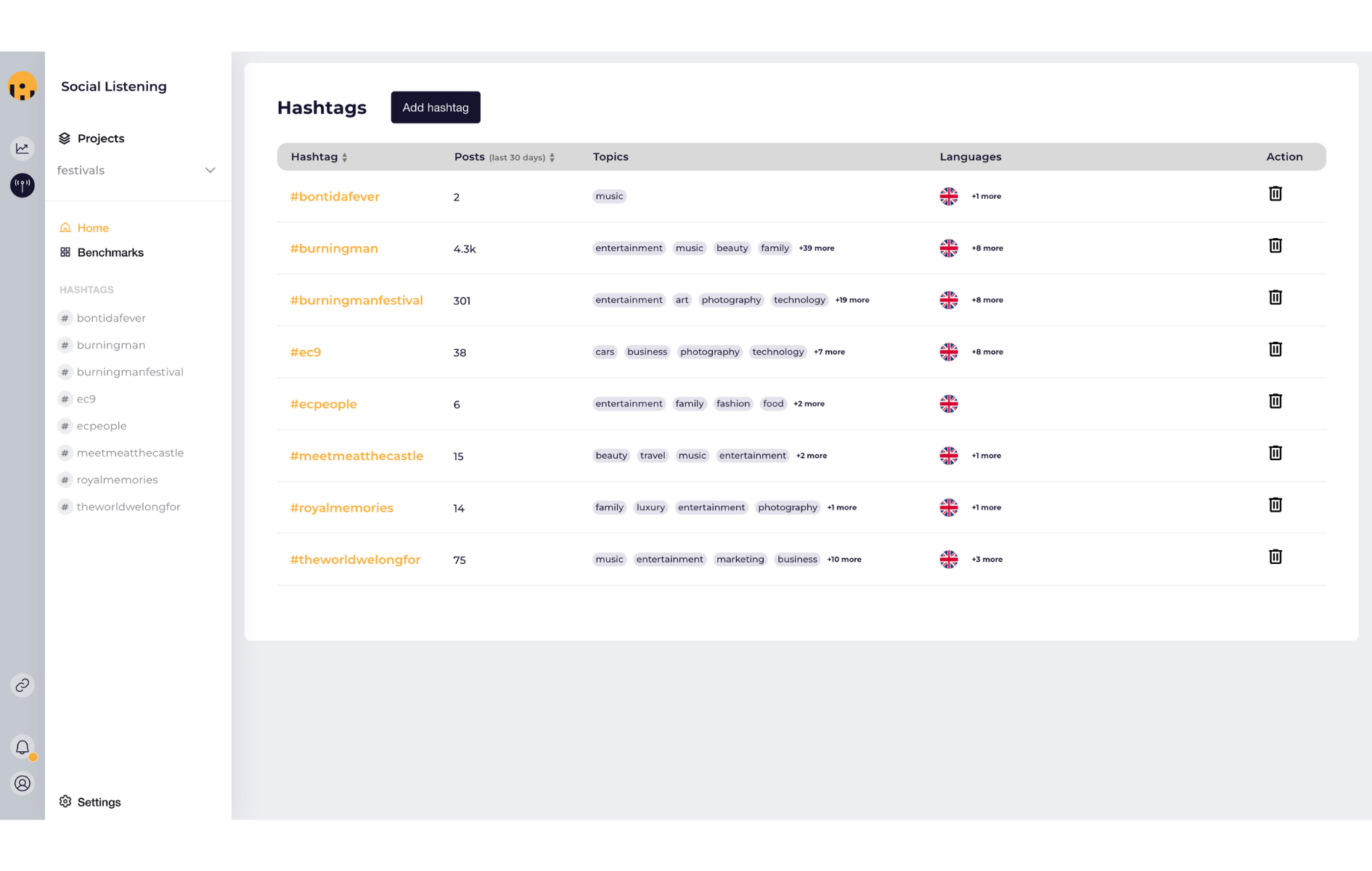The image size is (1372, 871).
Task: Click the 4.3k posts value for #burningman
Action: tap(465, 249)
